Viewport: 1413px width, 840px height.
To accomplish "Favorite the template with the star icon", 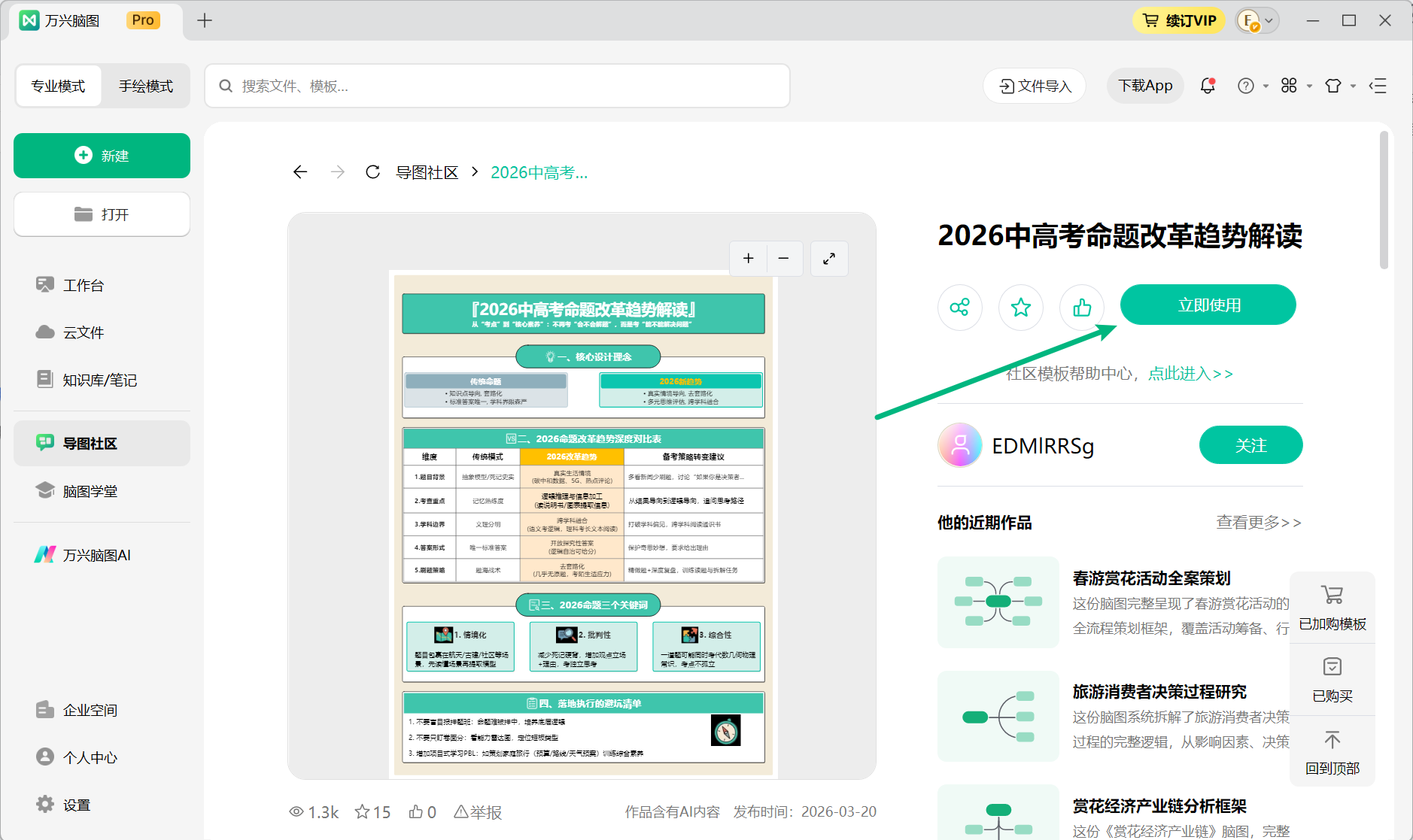I will pos(1020,307).
